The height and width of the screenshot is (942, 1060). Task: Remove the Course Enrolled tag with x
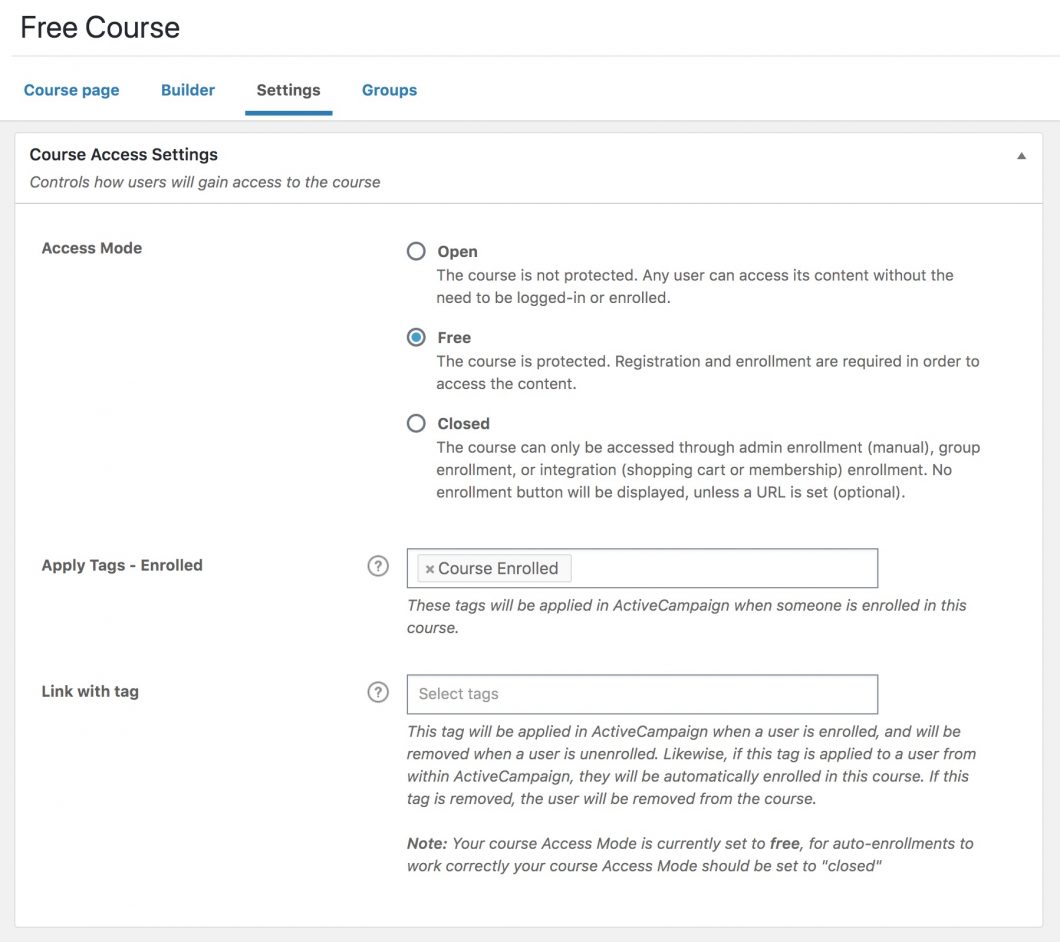(x=429, y=569)
